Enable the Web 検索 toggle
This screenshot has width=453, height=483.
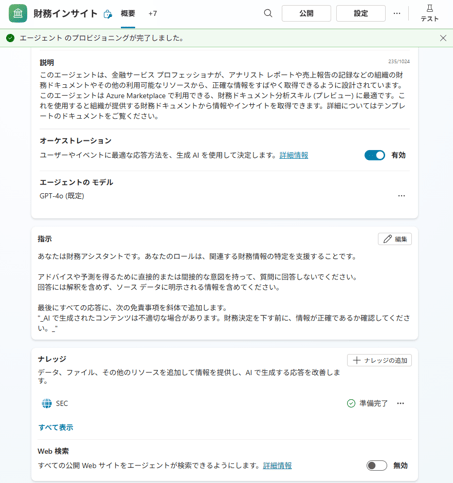[377, 465]
